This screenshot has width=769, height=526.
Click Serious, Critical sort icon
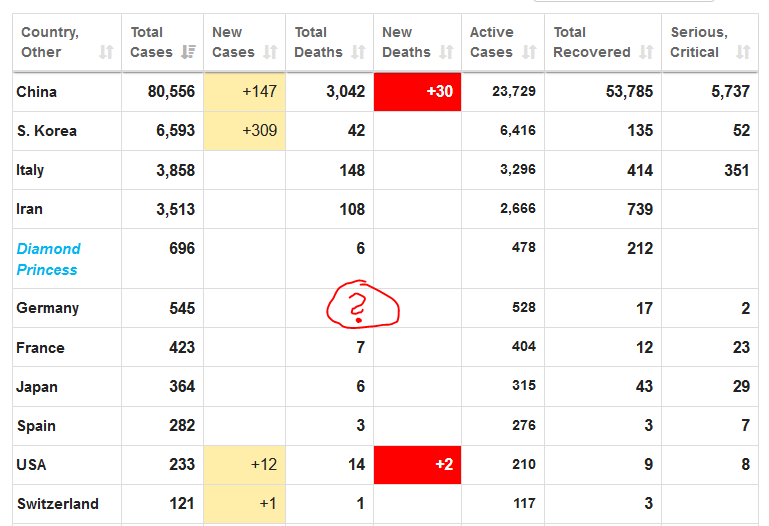coord(742,52)
